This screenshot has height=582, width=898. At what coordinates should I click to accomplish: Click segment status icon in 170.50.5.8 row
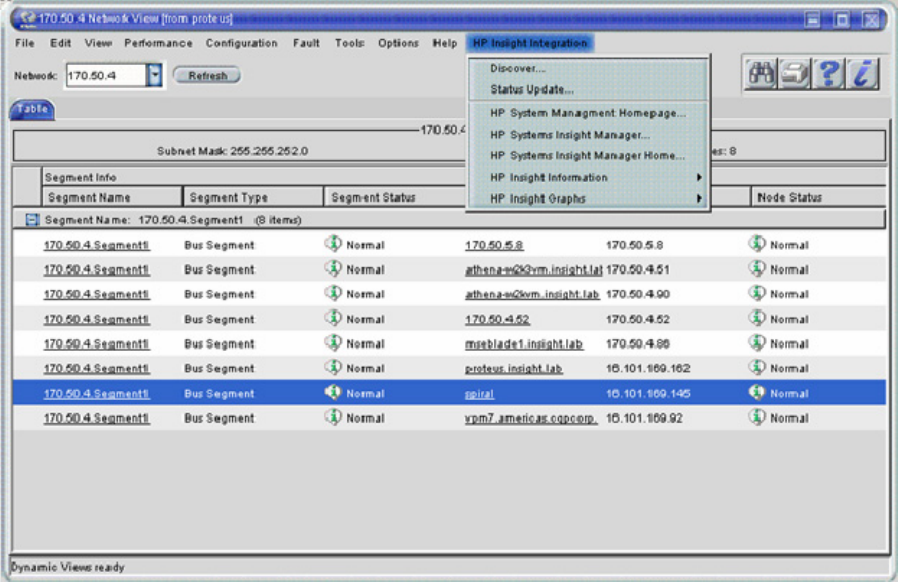333,244
